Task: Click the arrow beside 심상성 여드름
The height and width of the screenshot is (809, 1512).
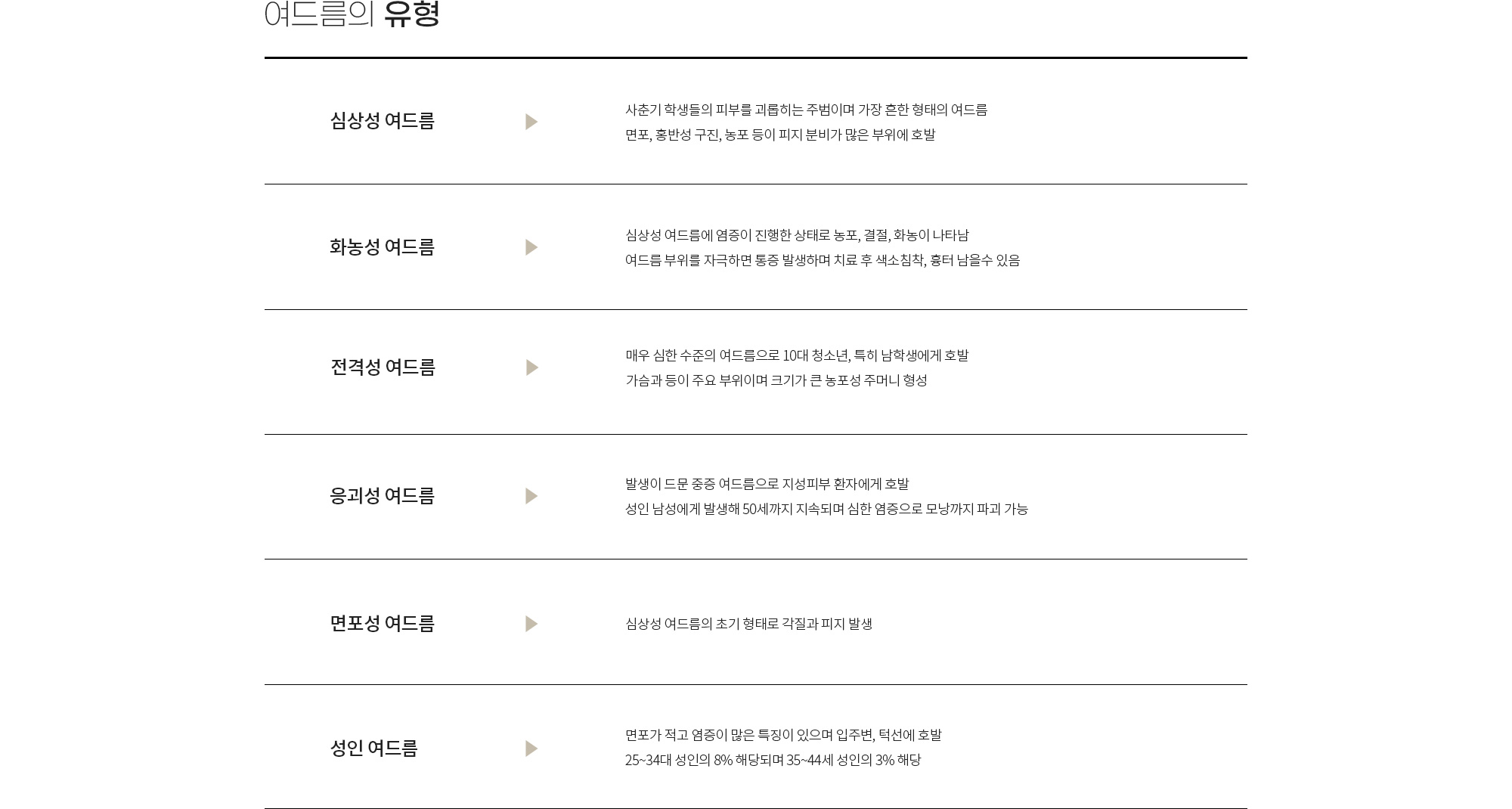Action: click(531, 122)
